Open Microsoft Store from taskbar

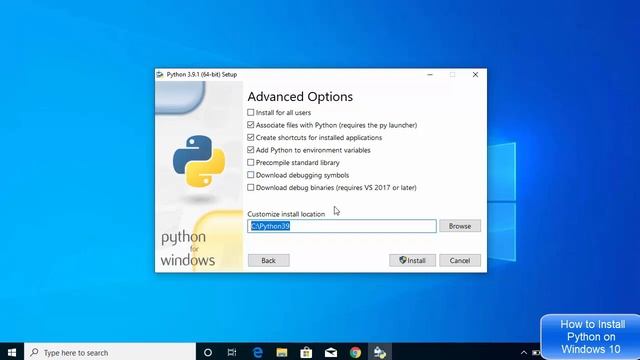coord(306,352)
